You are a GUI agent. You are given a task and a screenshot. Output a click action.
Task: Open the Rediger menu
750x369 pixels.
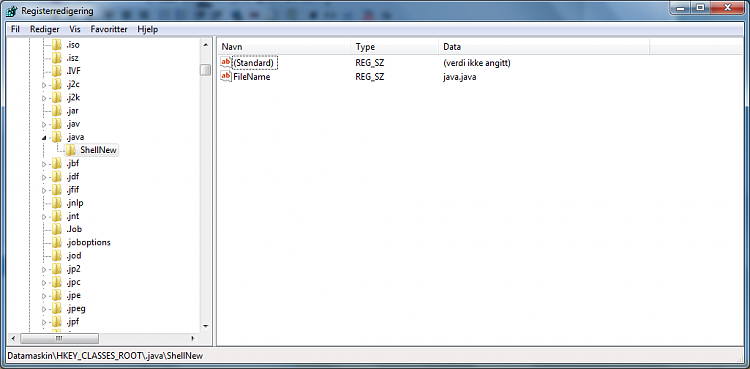coord(44,29)
